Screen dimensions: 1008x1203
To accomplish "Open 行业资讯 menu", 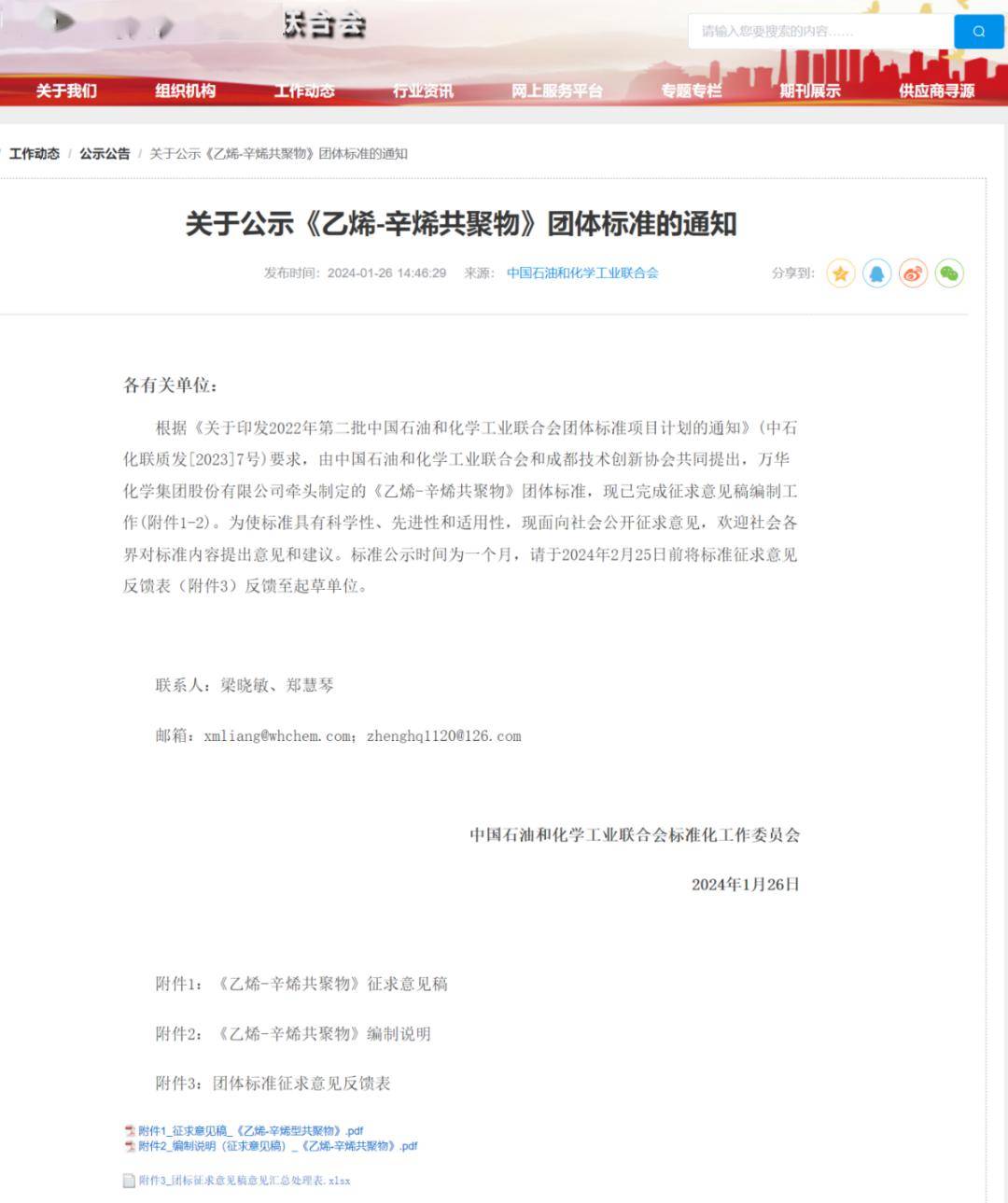I will click(423, 91).
